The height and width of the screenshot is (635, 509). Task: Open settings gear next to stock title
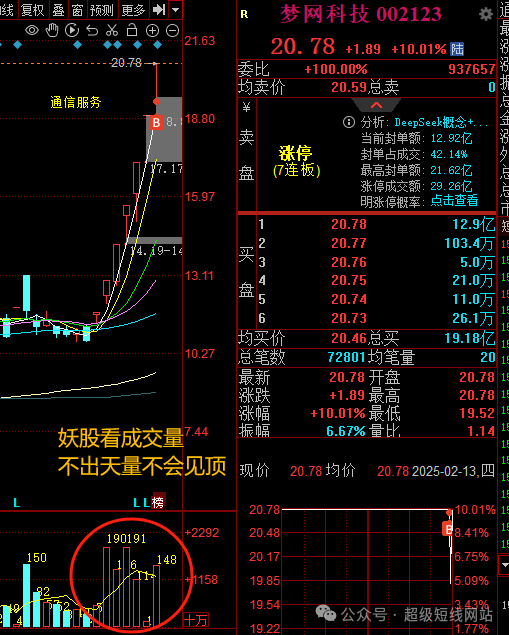coord(486,15)
